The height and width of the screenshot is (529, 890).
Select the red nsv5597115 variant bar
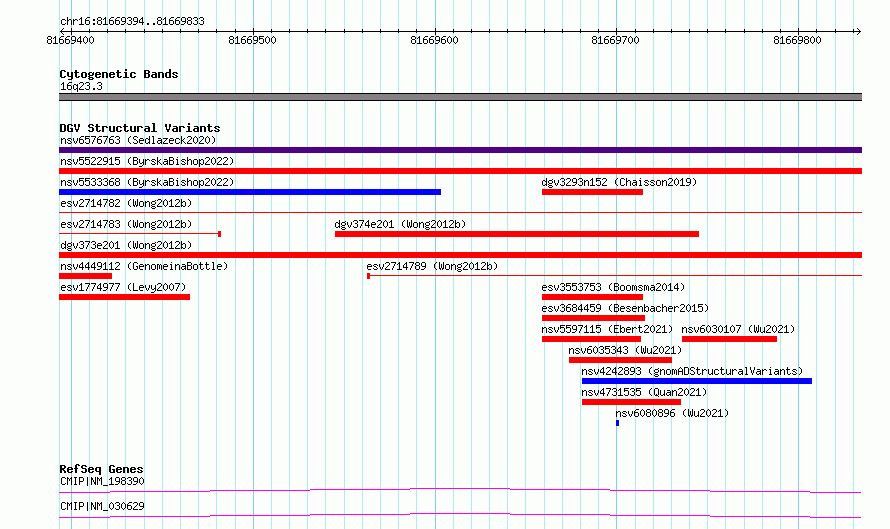coord(591,339)
